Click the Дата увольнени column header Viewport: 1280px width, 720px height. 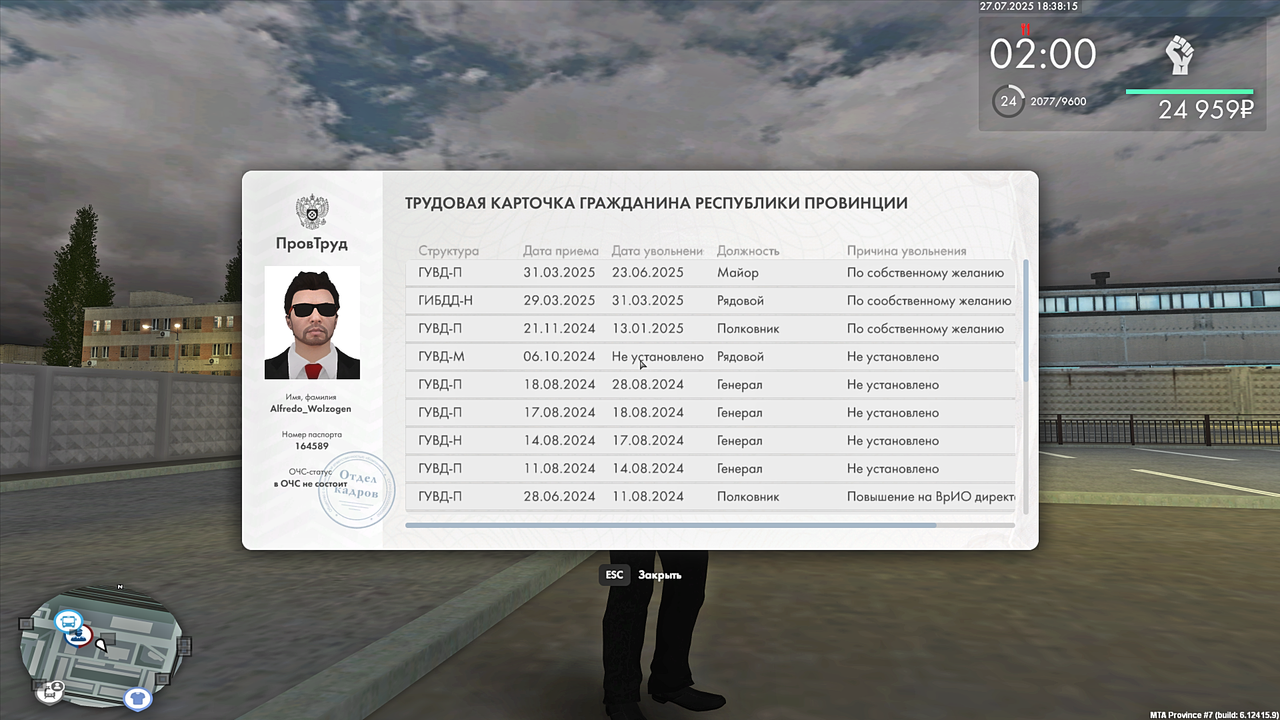(657, 251)
